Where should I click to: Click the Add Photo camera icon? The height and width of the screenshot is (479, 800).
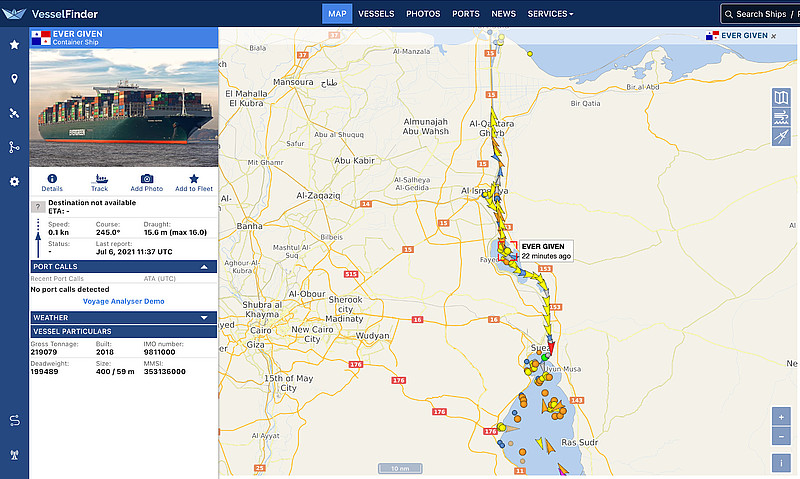click(x=146, y=178)
